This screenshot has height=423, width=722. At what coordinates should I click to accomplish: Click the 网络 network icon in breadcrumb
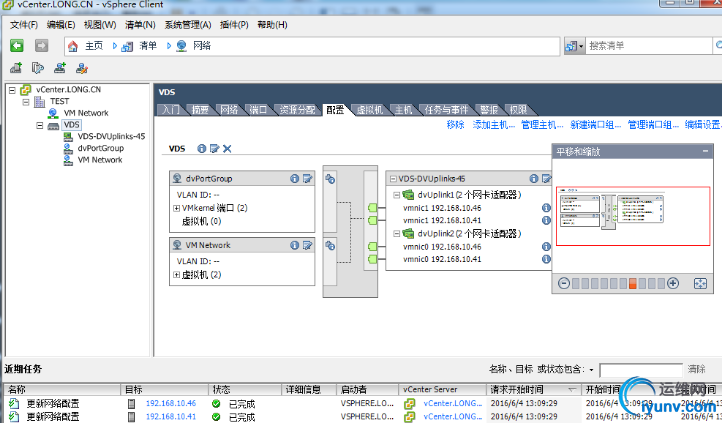tap(181, 46)
